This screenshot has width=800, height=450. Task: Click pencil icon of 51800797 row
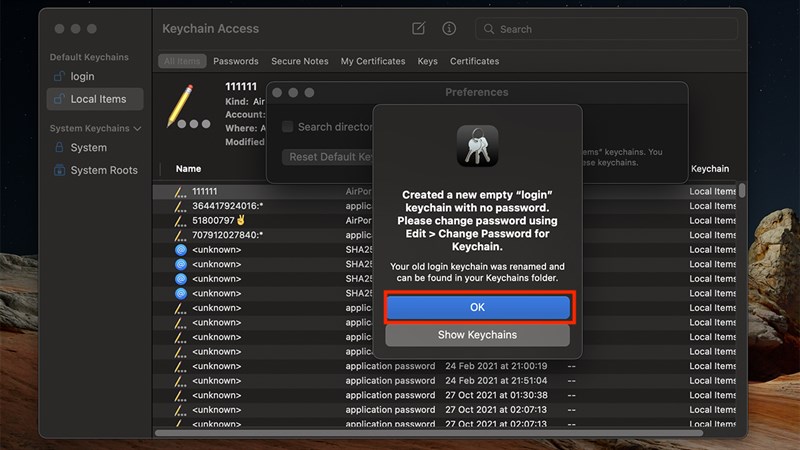[181, 221]
